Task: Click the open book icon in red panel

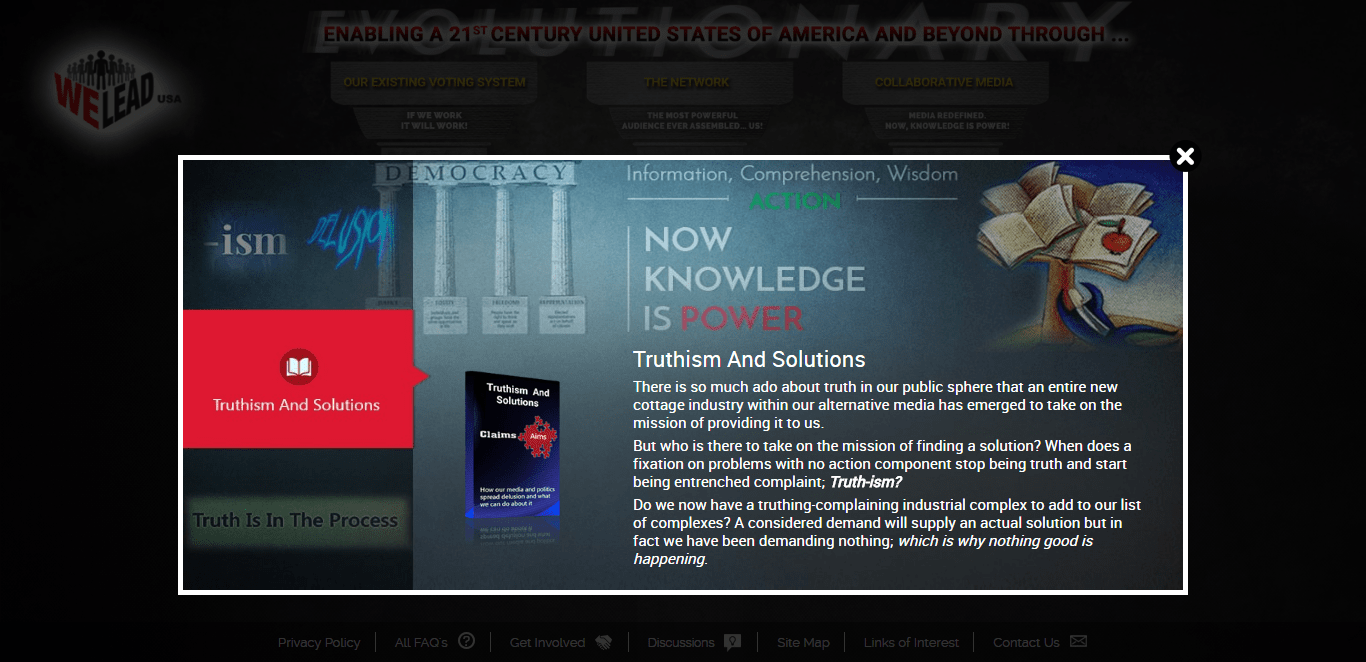Action: pyautogui.click(x=298, y=367)
